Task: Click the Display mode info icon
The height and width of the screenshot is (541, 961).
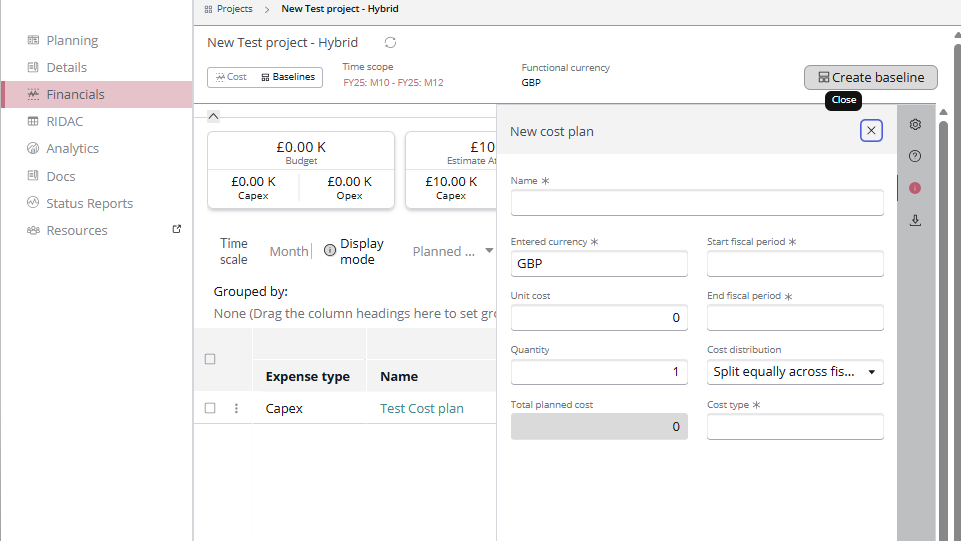Action: pyautogui.click(x=330, y=251)
